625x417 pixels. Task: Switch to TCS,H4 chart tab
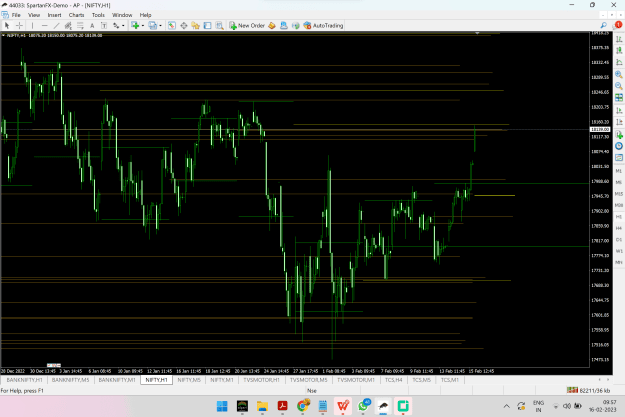tap(394, 380)
